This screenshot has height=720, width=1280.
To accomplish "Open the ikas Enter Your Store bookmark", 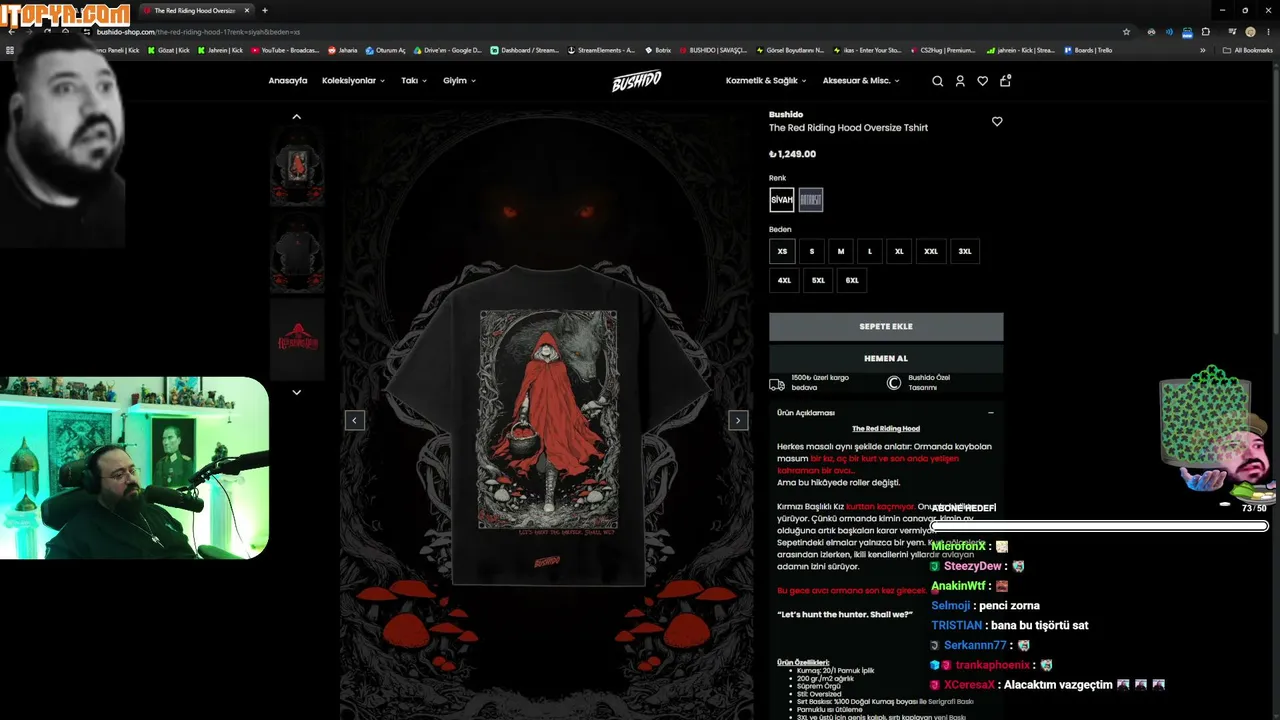I will (x=866, y=50).
